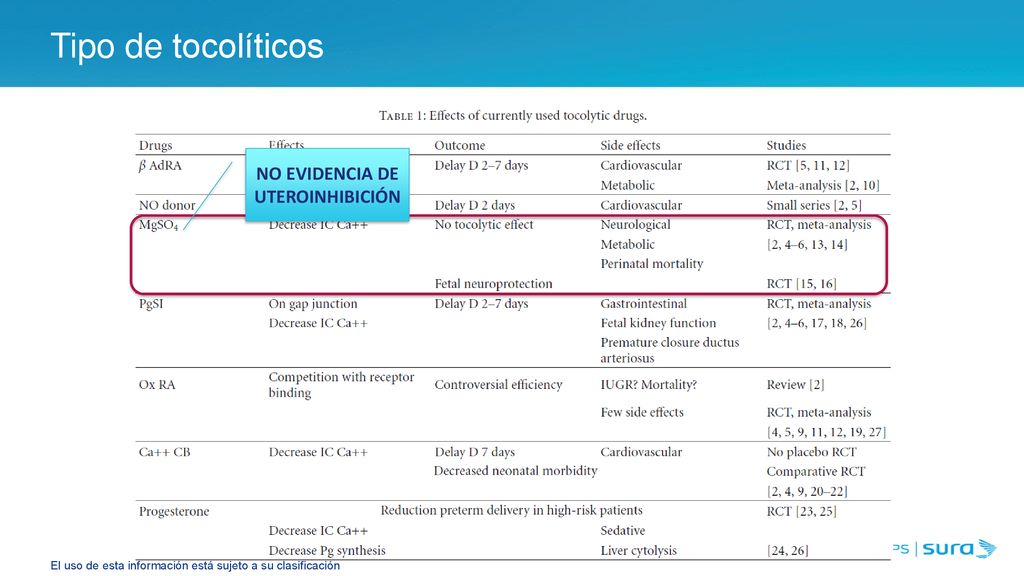
Task: Select the 'Outcome' column header
Action: (x=460, y=146)
